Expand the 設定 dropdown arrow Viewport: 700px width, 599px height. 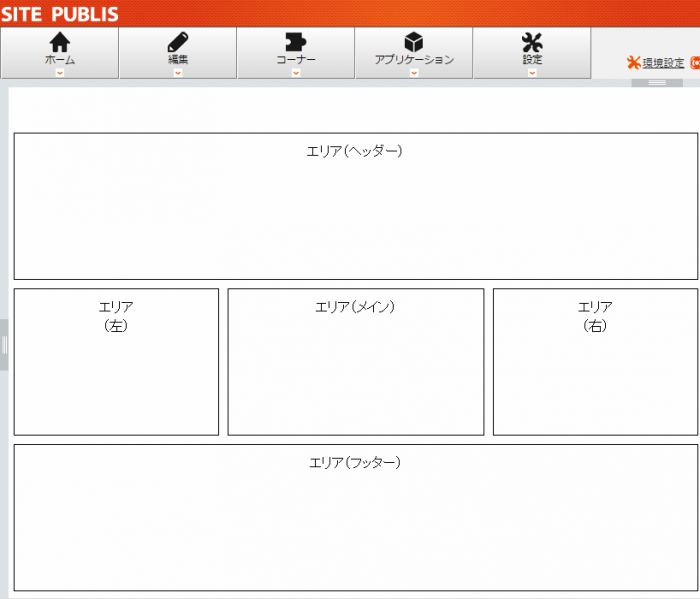click(532, 73)
